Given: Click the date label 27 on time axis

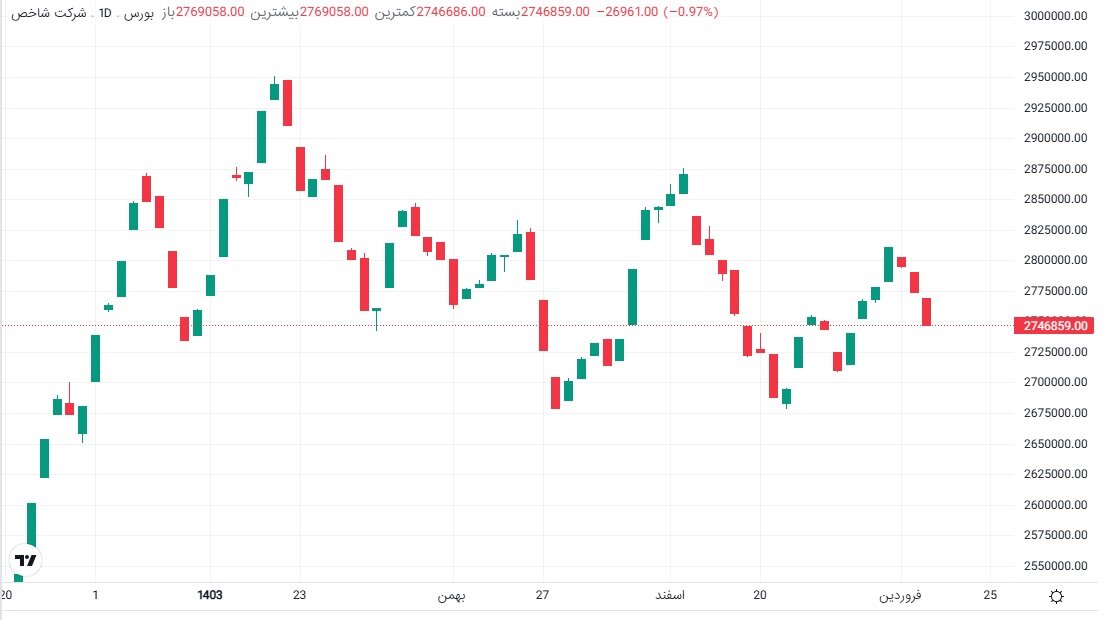Looking at the screenshot, I should (x=542, y=595).
